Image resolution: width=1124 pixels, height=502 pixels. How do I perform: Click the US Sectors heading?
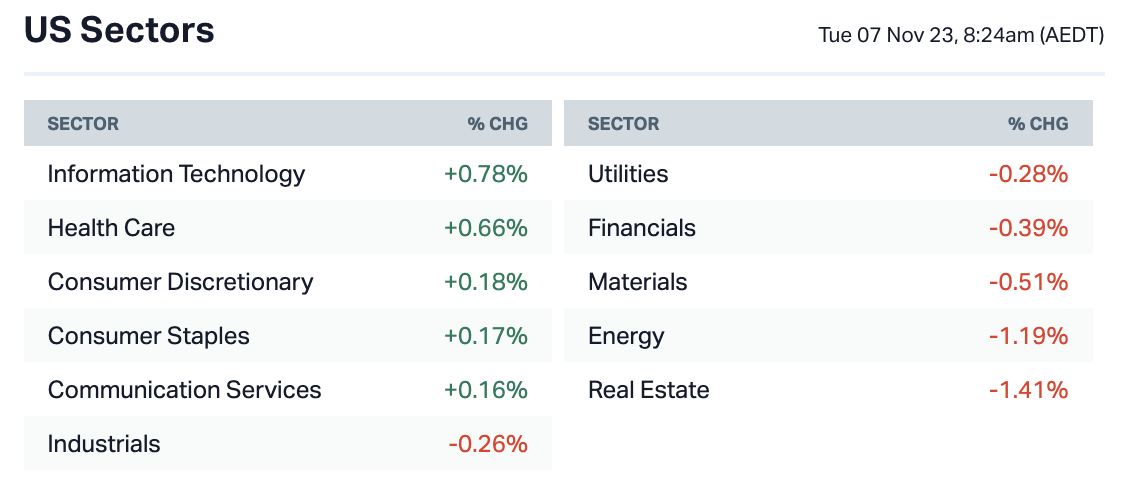119,31
